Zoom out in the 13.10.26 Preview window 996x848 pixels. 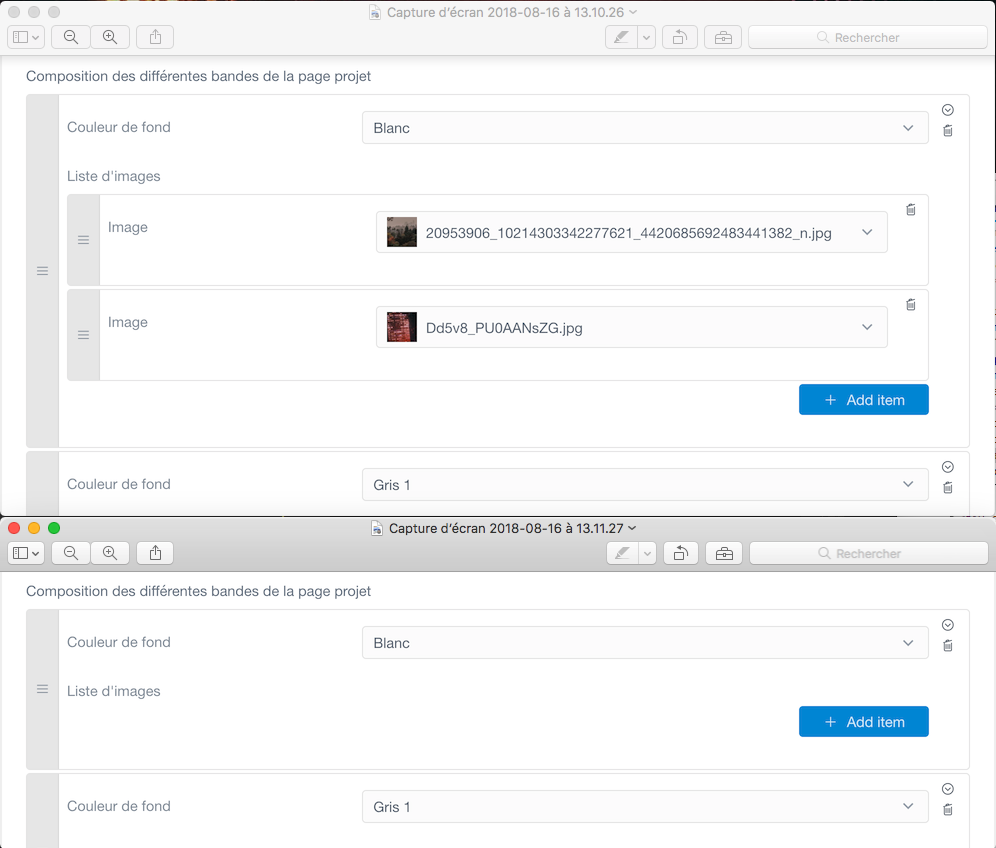tap(71, 37)
